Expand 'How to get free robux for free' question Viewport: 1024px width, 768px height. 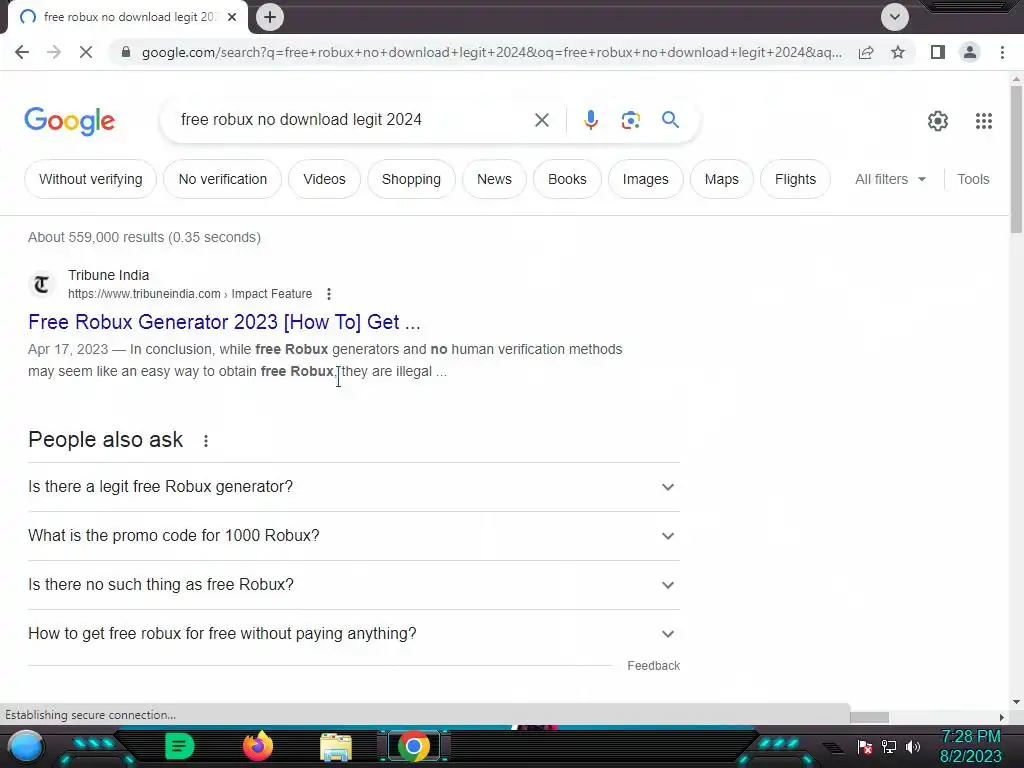click(x=353, y=634)
